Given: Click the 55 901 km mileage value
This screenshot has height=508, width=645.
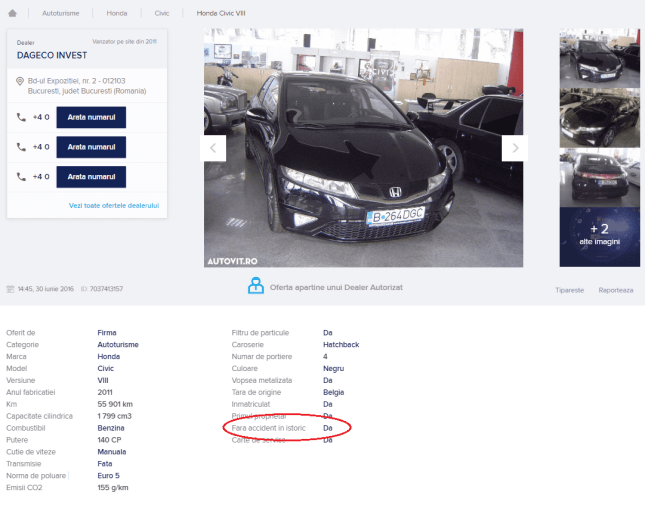Looking at the screenshot, I should [115, 404].
